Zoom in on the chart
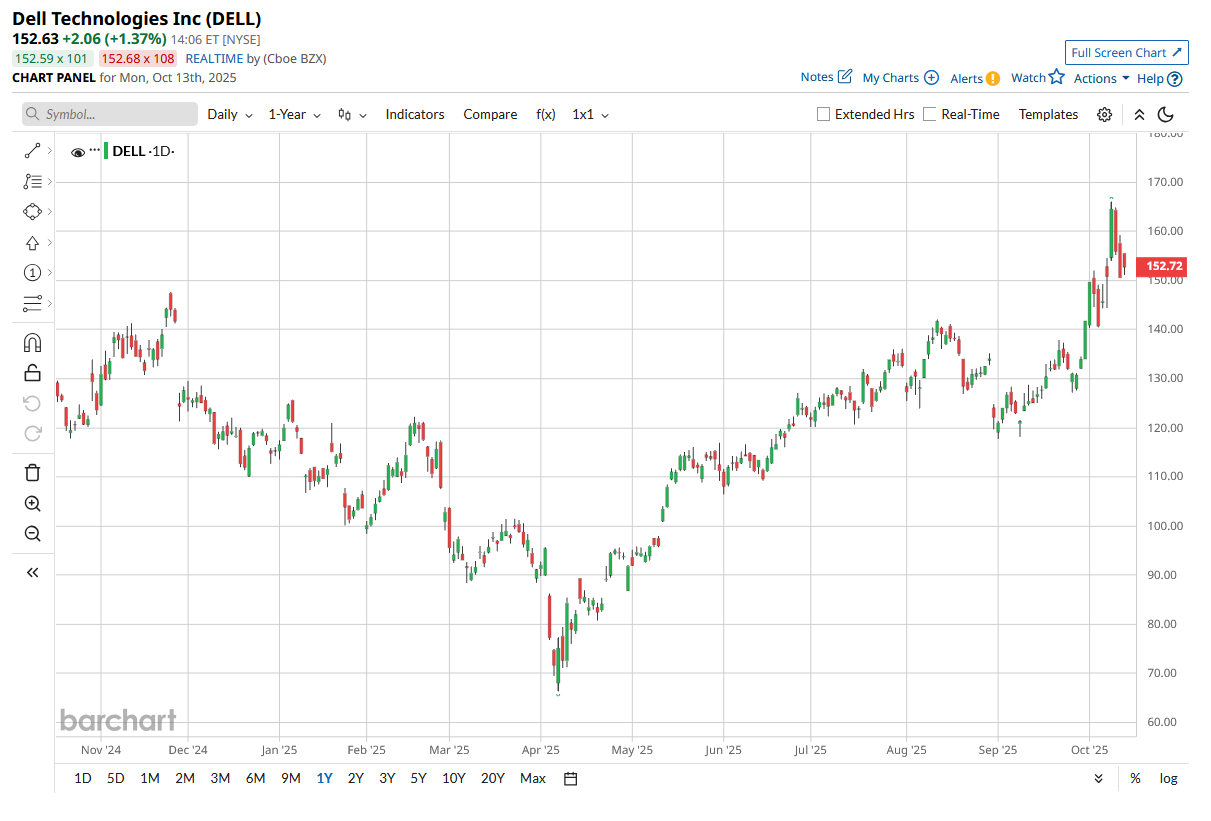The image size is (1211, 821). (32, 504)
